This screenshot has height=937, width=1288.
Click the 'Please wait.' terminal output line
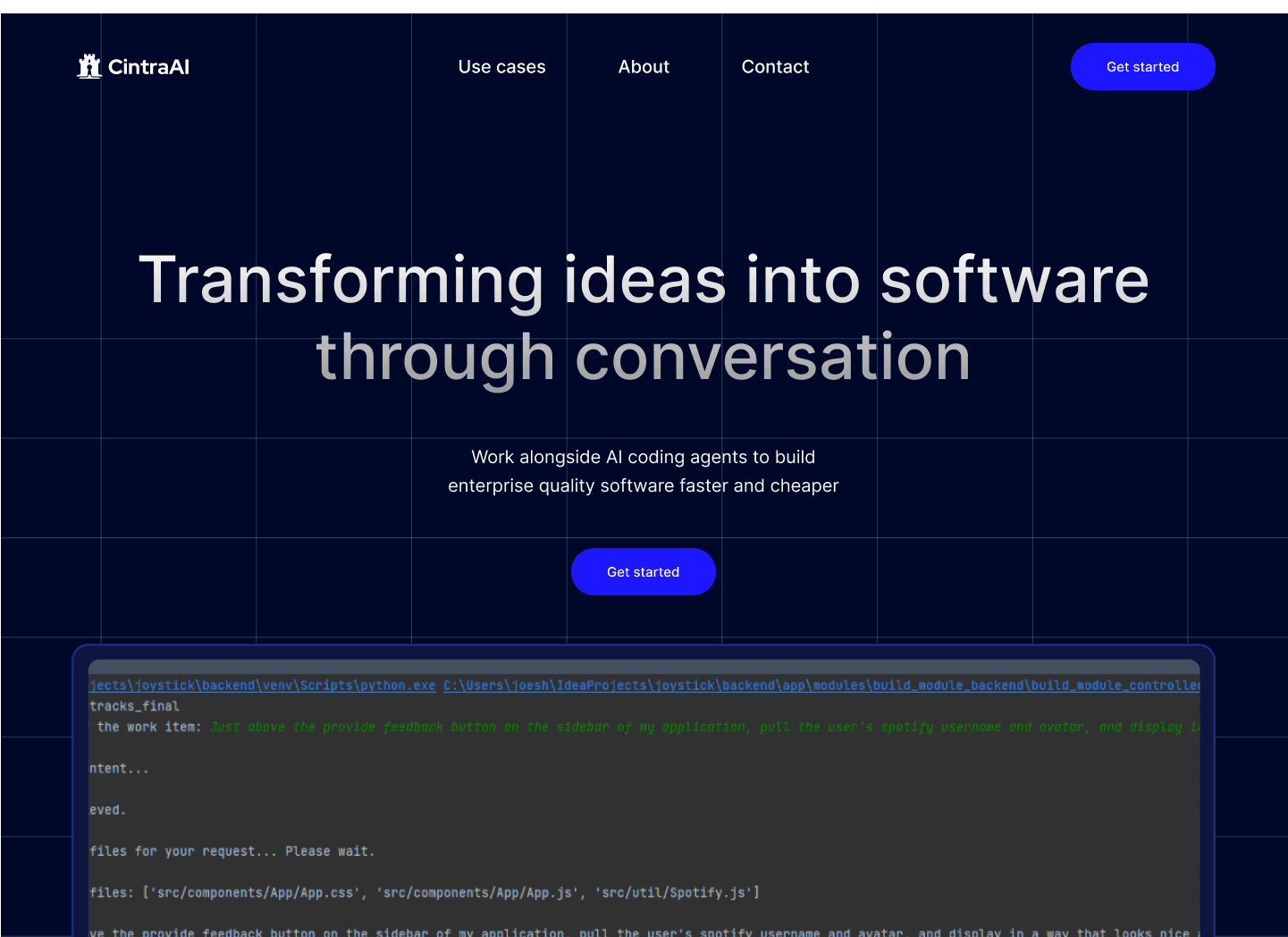pos(232,851)
